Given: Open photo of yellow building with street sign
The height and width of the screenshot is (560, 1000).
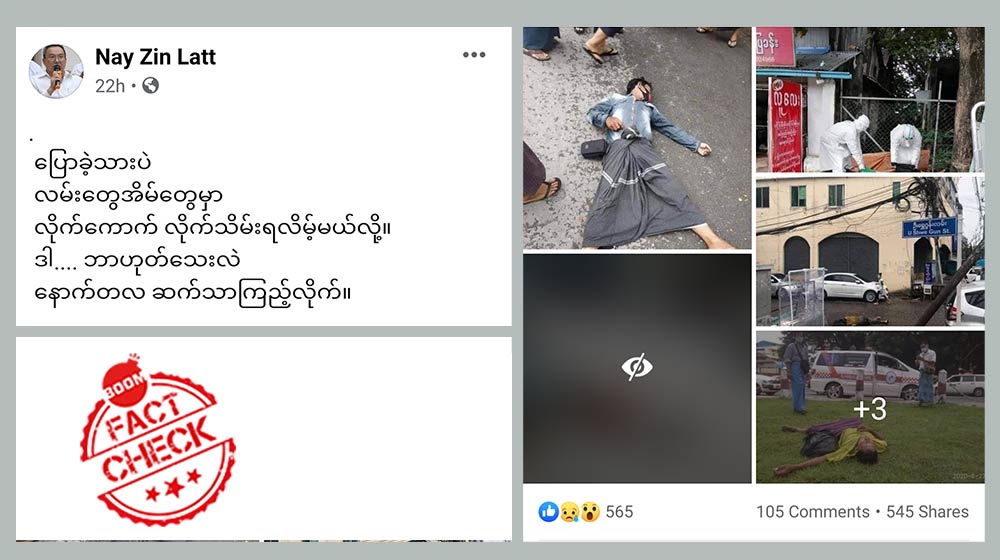Looking at the screenshot, I should click(870, 251).
